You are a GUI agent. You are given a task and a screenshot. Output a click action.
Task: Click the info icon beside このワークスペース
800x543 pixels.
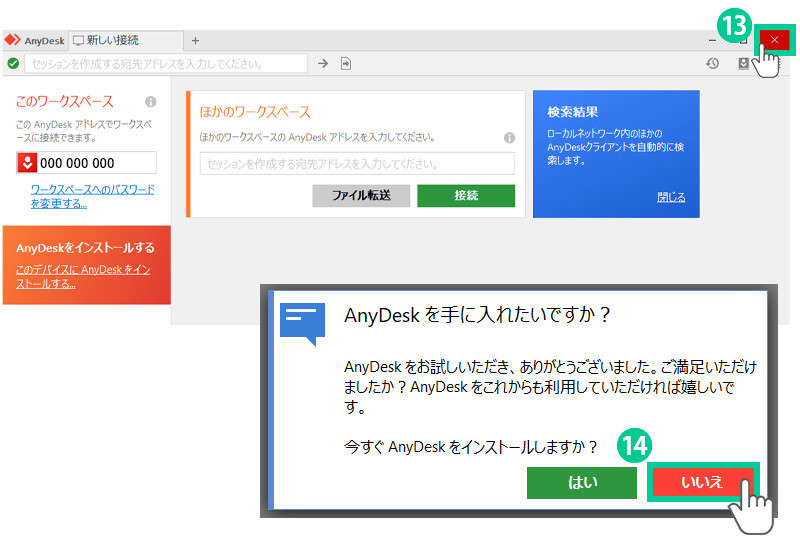point(151,102)
